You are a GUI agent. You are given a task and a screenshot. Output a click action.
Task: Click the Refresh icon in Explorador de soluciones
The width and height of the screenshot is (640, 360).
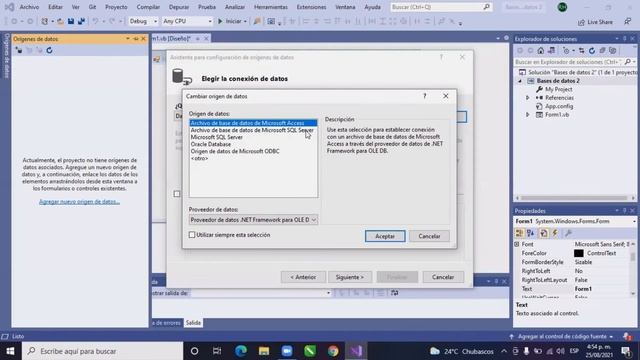pos(591,51)
